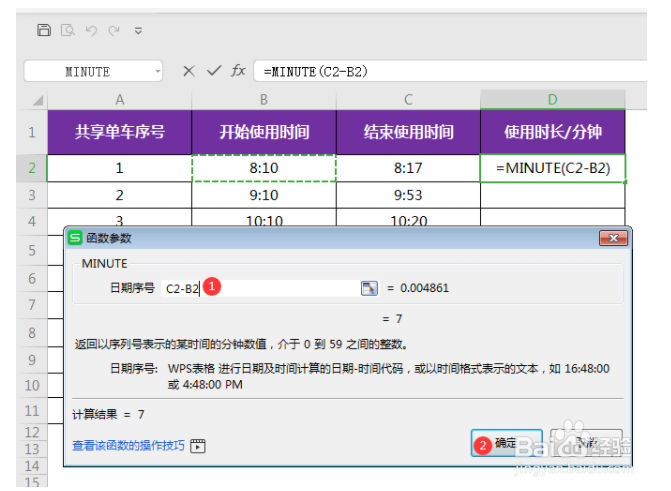
Task: Expand the quick access toolbar dropdown
Action: 138,31
